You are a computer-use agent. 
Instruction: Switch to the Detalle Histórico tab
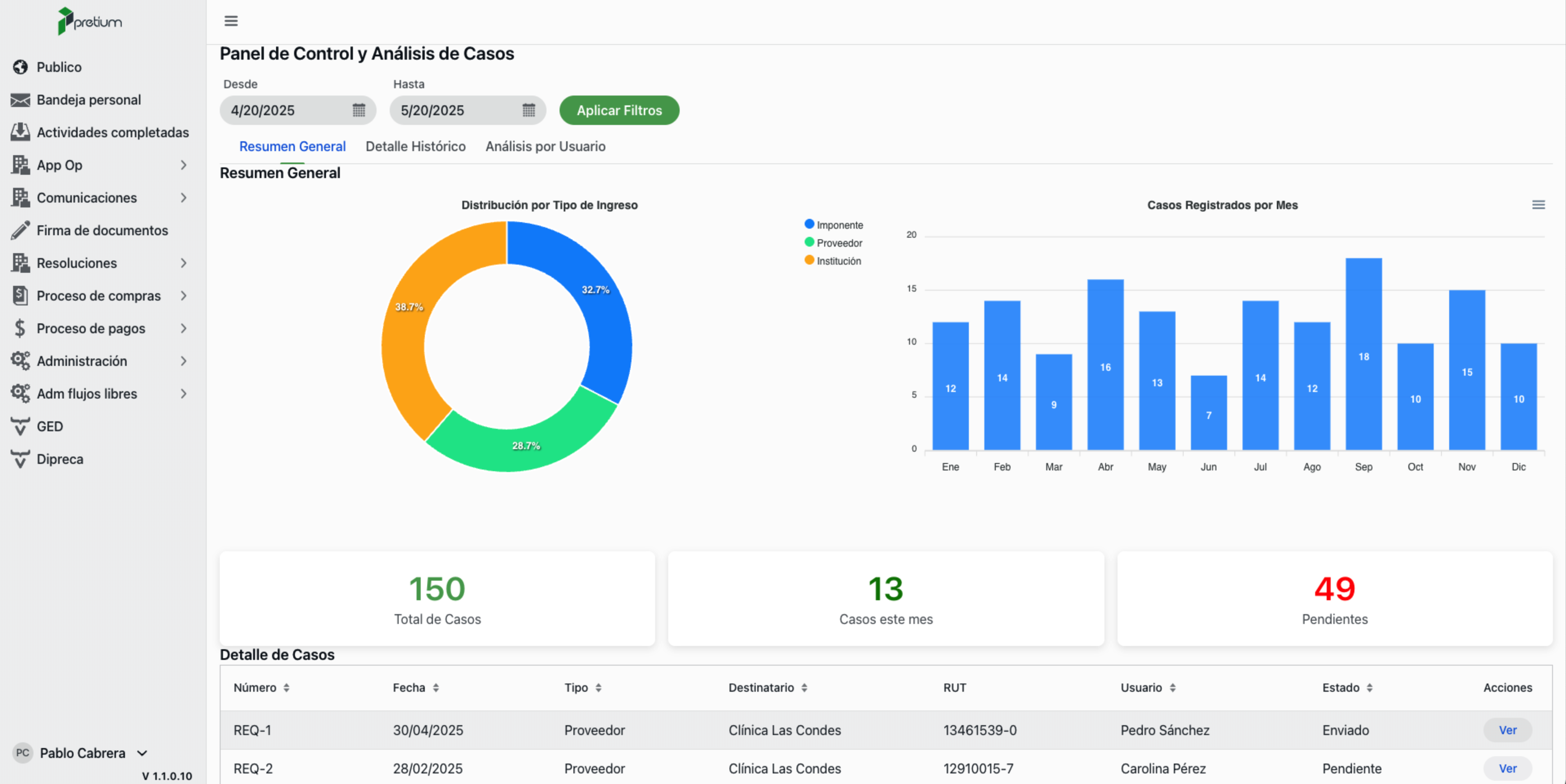pyautogui.click(x=415, y=147)
